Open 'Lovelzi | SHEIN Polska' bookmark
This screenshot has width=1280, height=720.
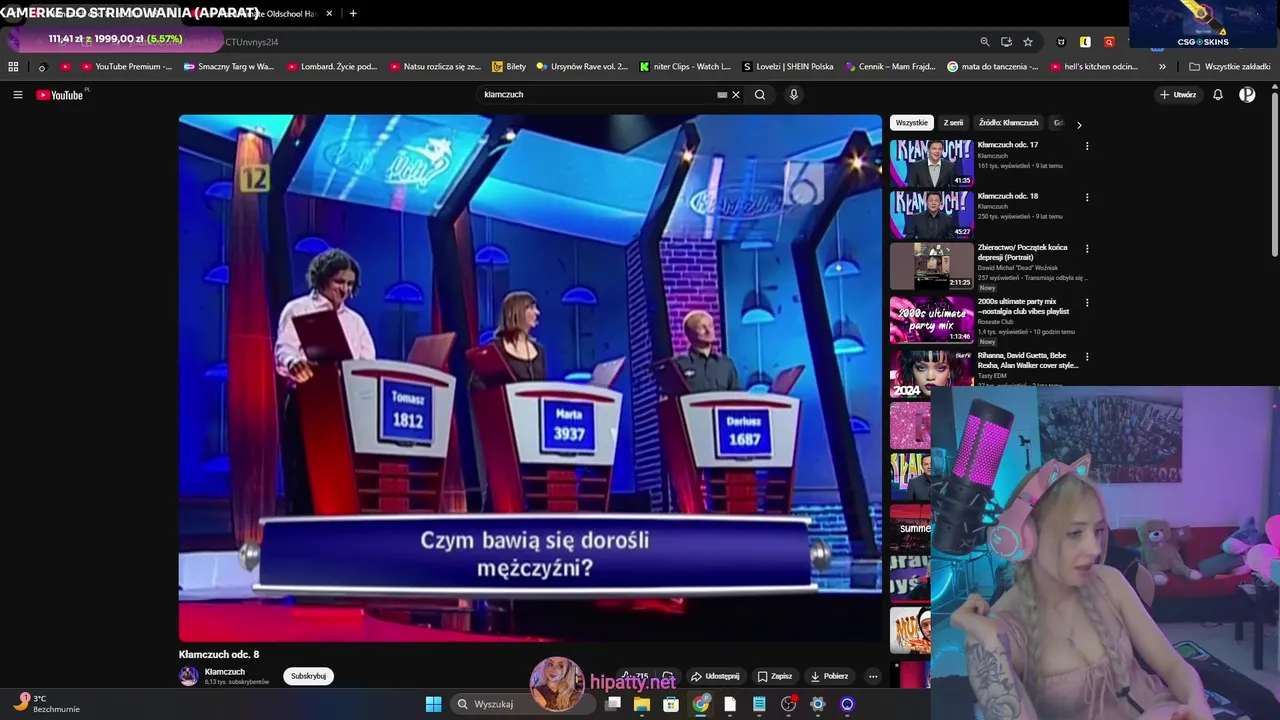tap(788, 67)
